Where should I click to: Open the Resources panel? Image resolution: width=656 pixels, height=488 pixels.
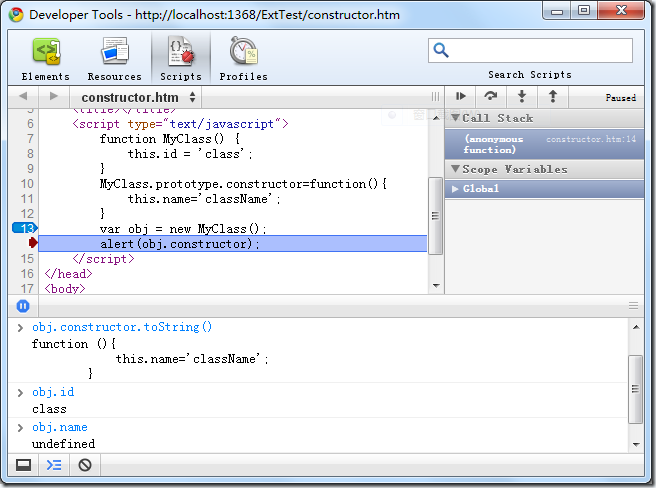click(x=114, y=59)
